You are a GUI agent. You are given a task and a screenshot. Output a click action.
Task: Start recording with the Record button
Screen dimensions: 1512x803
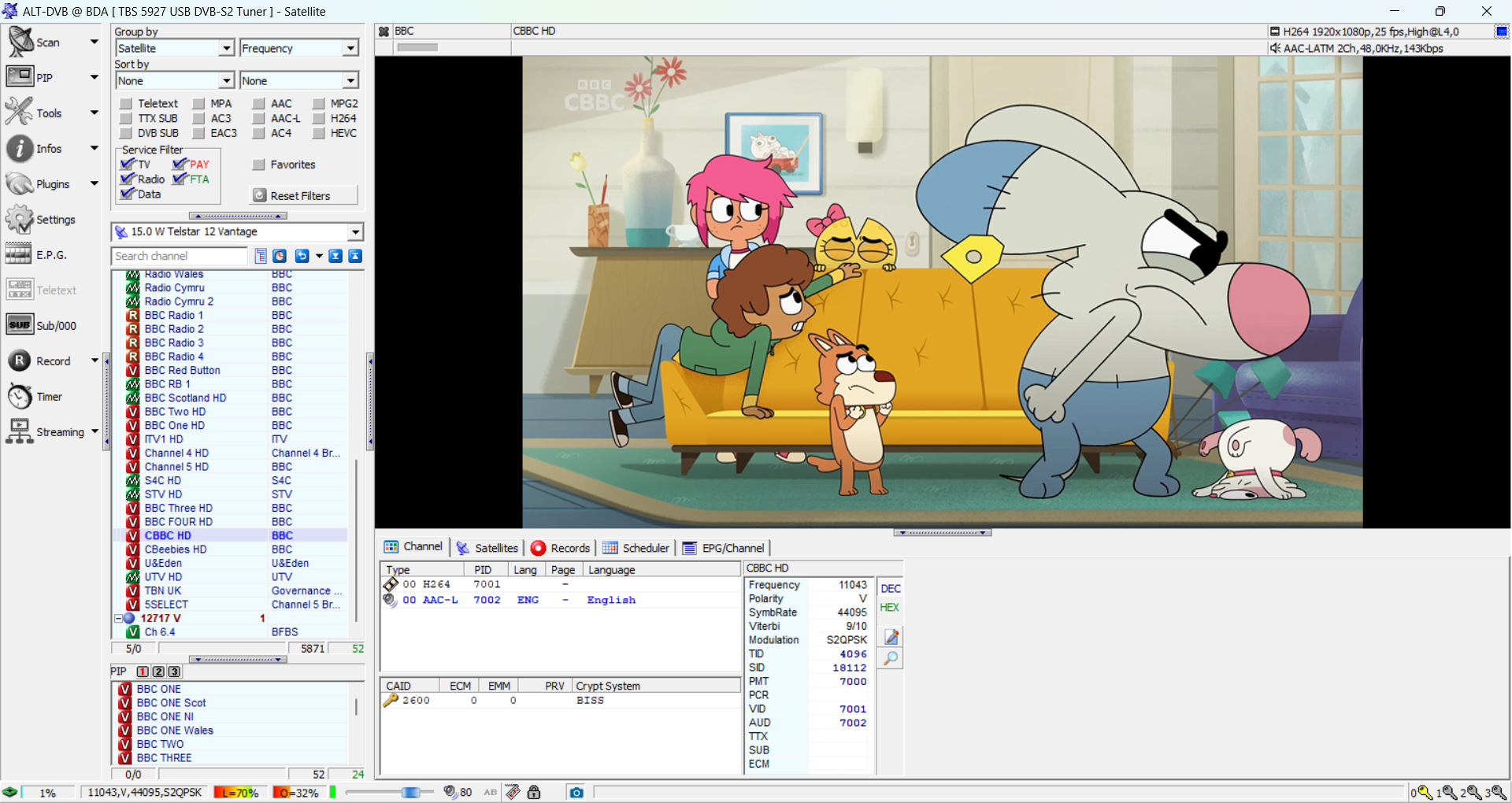click(39, 361)
